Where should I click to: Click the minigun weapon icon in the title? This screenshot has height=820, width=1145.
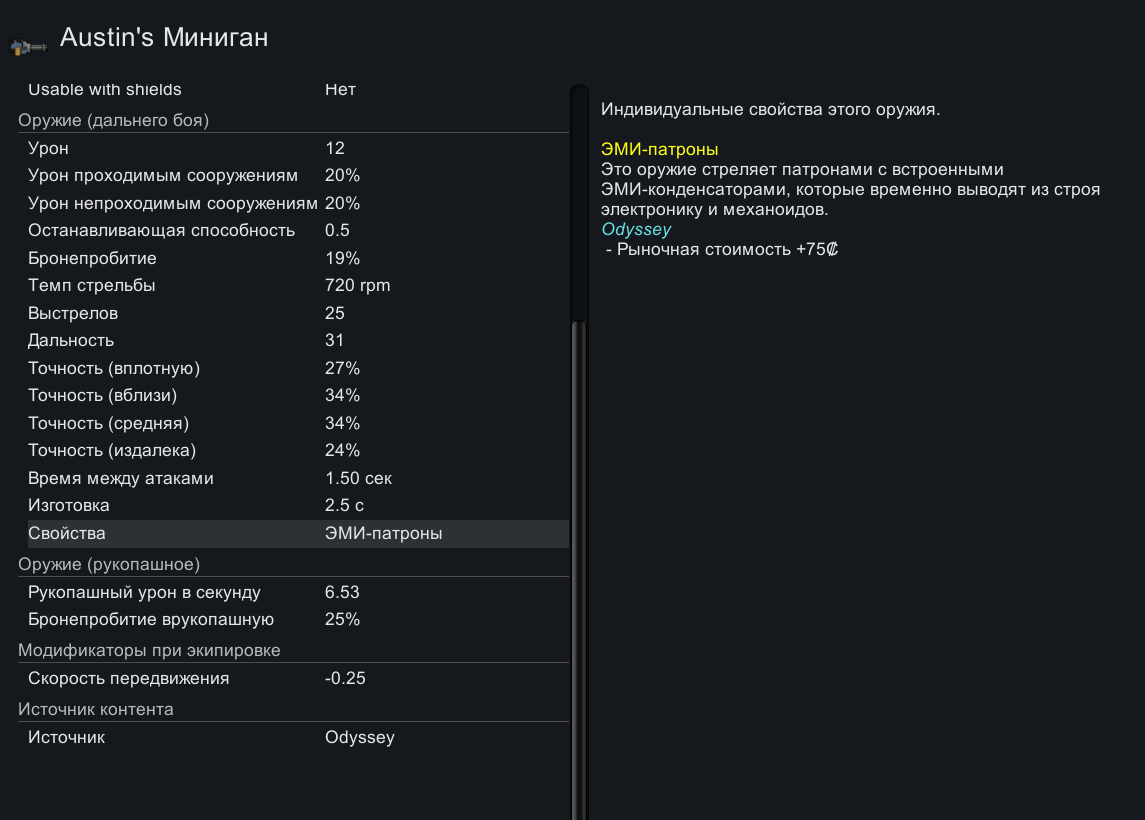[28, 45]
